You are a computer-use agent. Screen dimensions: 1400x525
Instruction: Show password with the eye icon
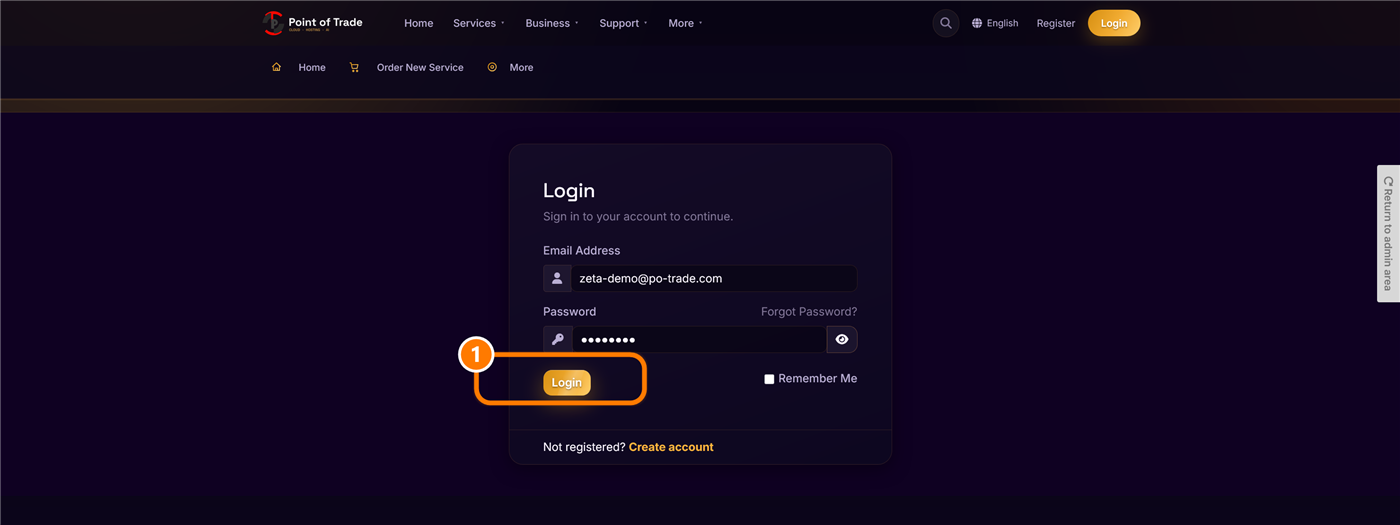(x=842, y=339)
